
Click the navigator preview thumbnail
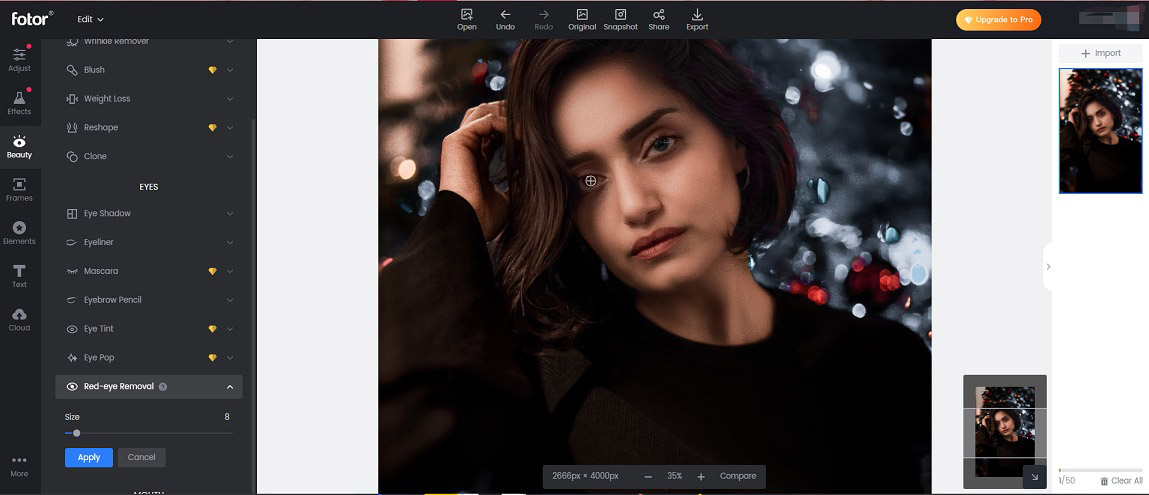pyautogui.click(x=1005, y=432)
